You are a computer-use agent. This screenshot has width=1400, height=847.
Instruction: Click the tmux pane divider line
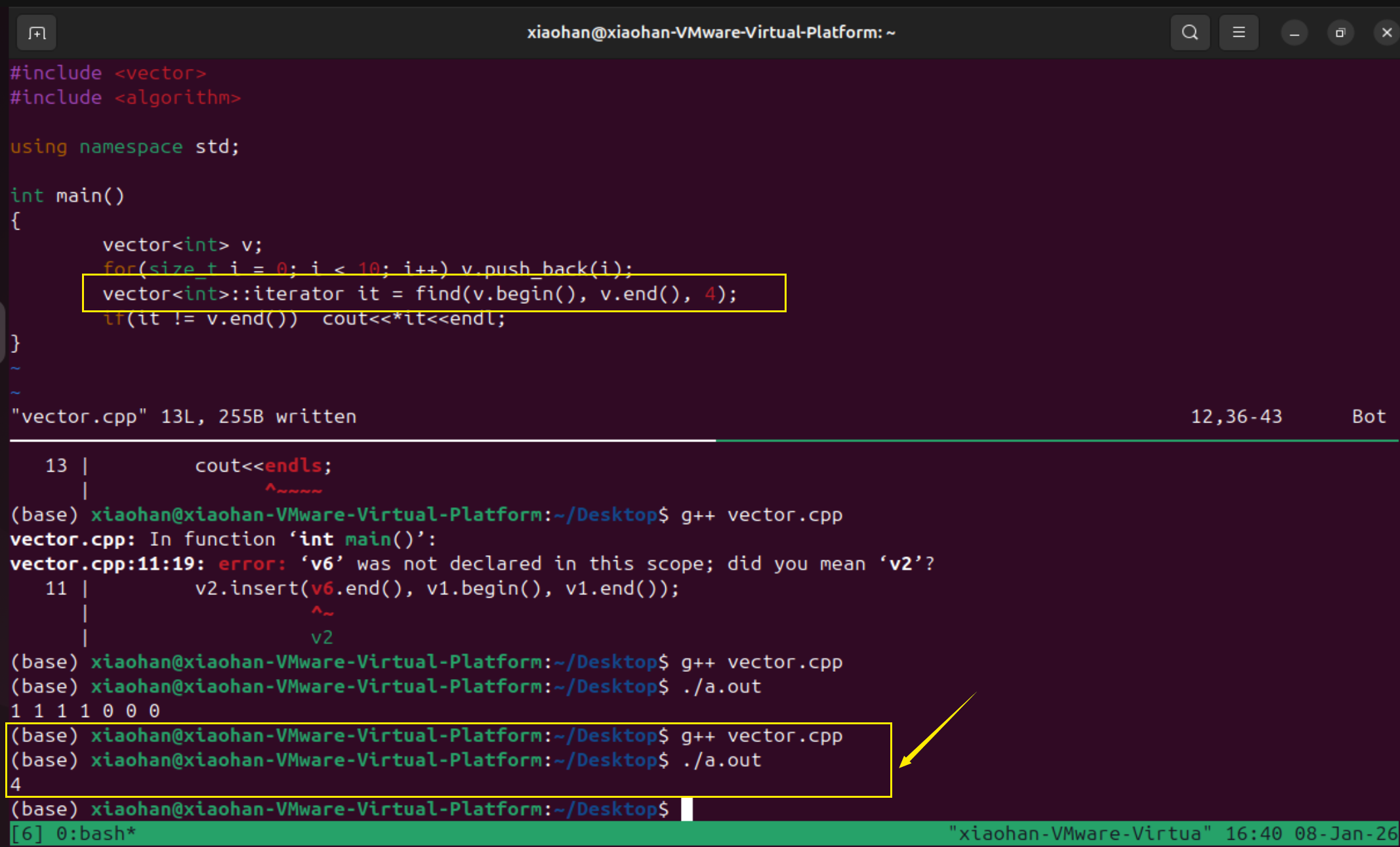click(699, 440)
